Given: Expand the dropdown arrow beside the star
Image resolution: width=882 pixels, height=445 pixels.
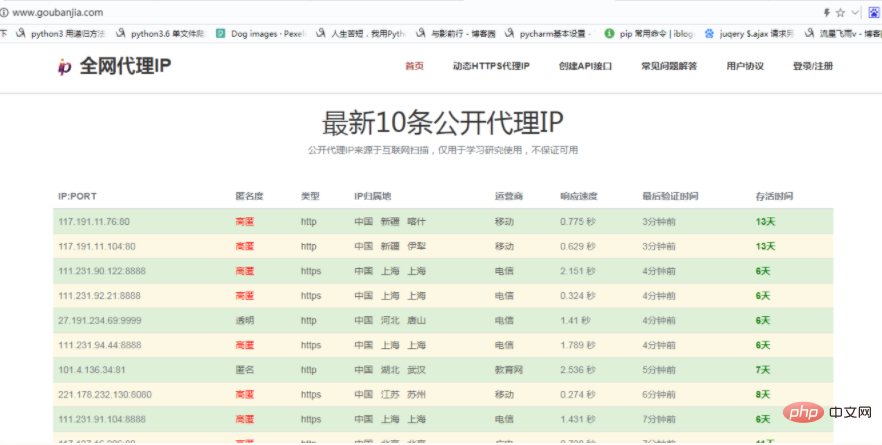Looking at the screenshot, I should point(855,12).
